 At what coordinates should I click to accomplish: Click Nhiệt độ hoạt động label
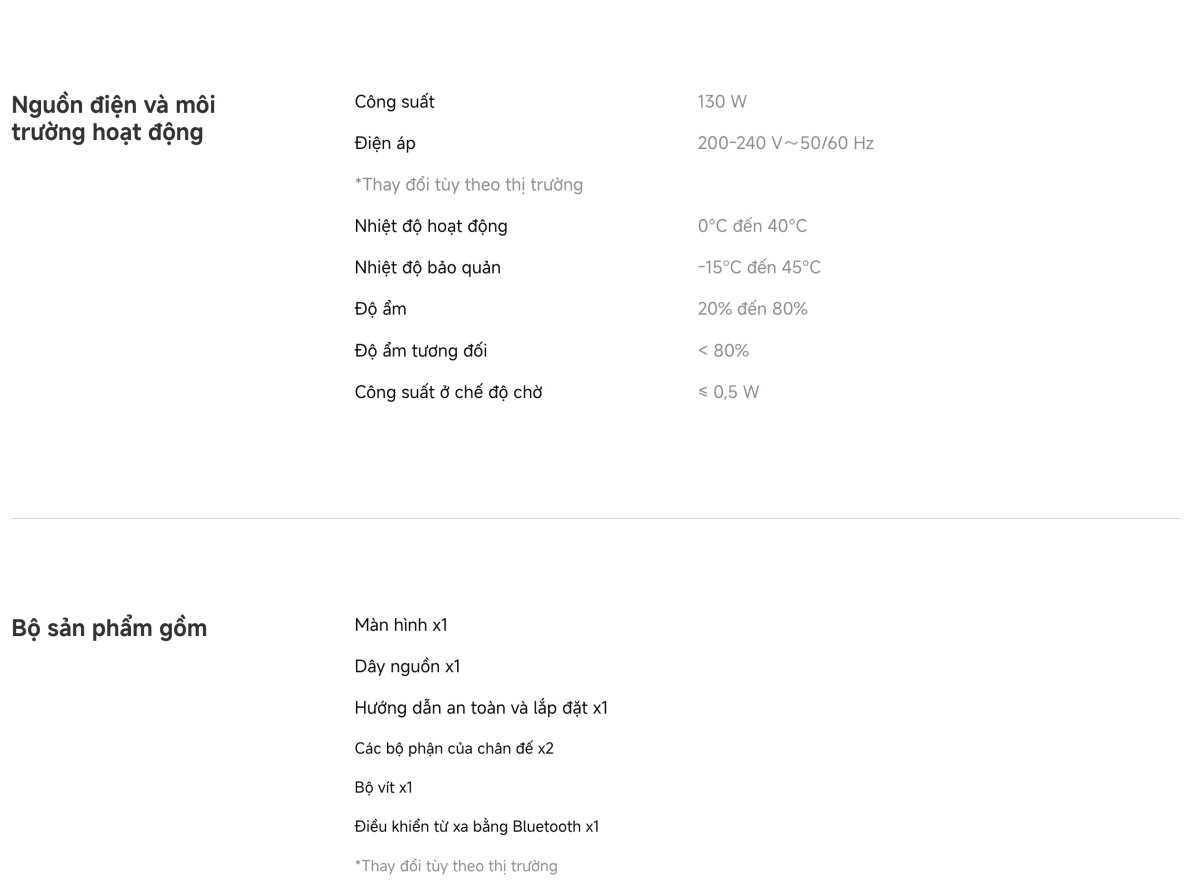[431, 226]
